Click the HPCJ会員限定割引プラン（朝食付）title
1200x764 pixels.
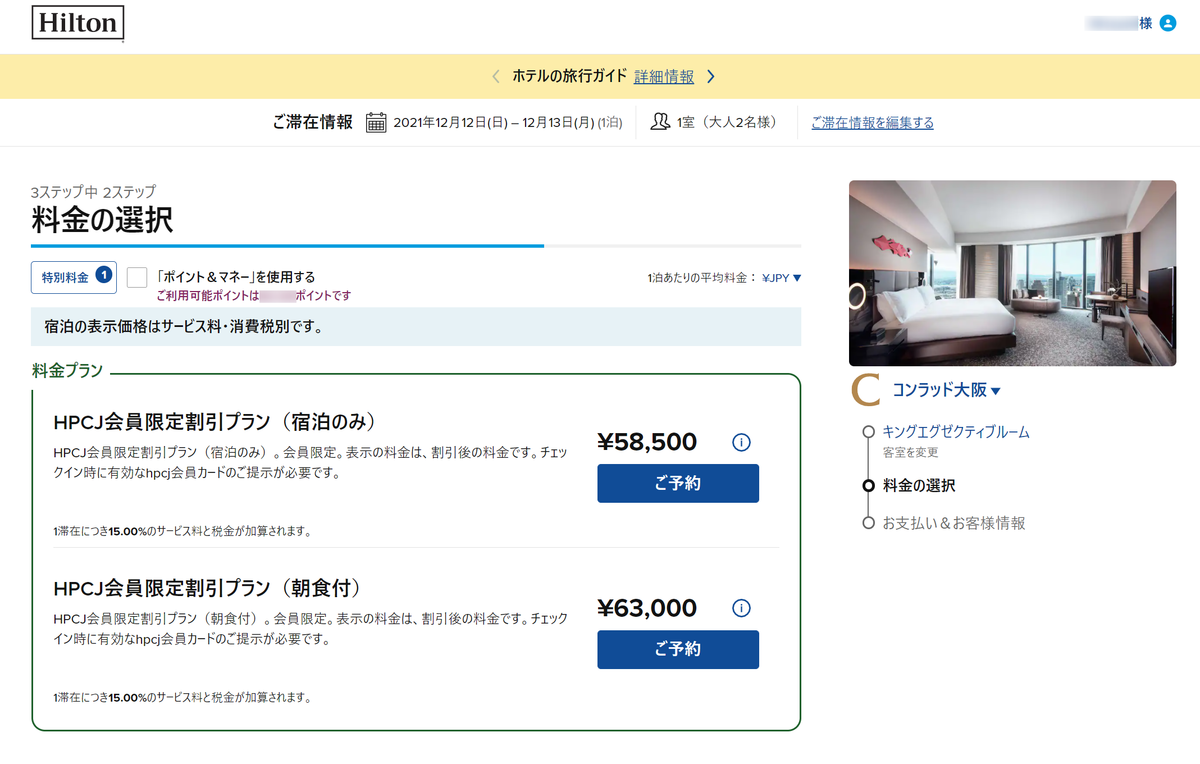coord(207,587)
